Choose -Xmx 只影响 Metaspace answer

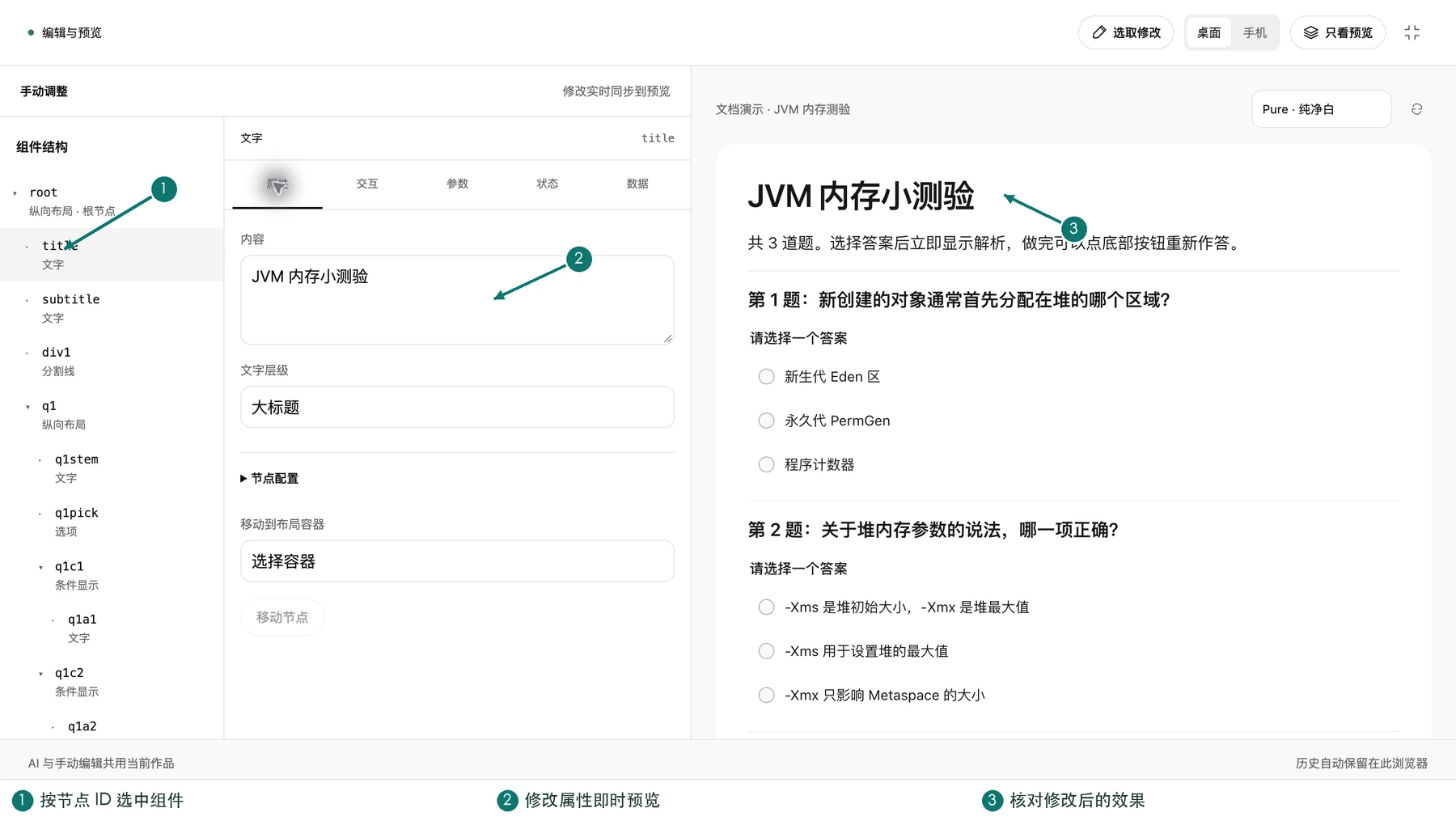(766, 695)
